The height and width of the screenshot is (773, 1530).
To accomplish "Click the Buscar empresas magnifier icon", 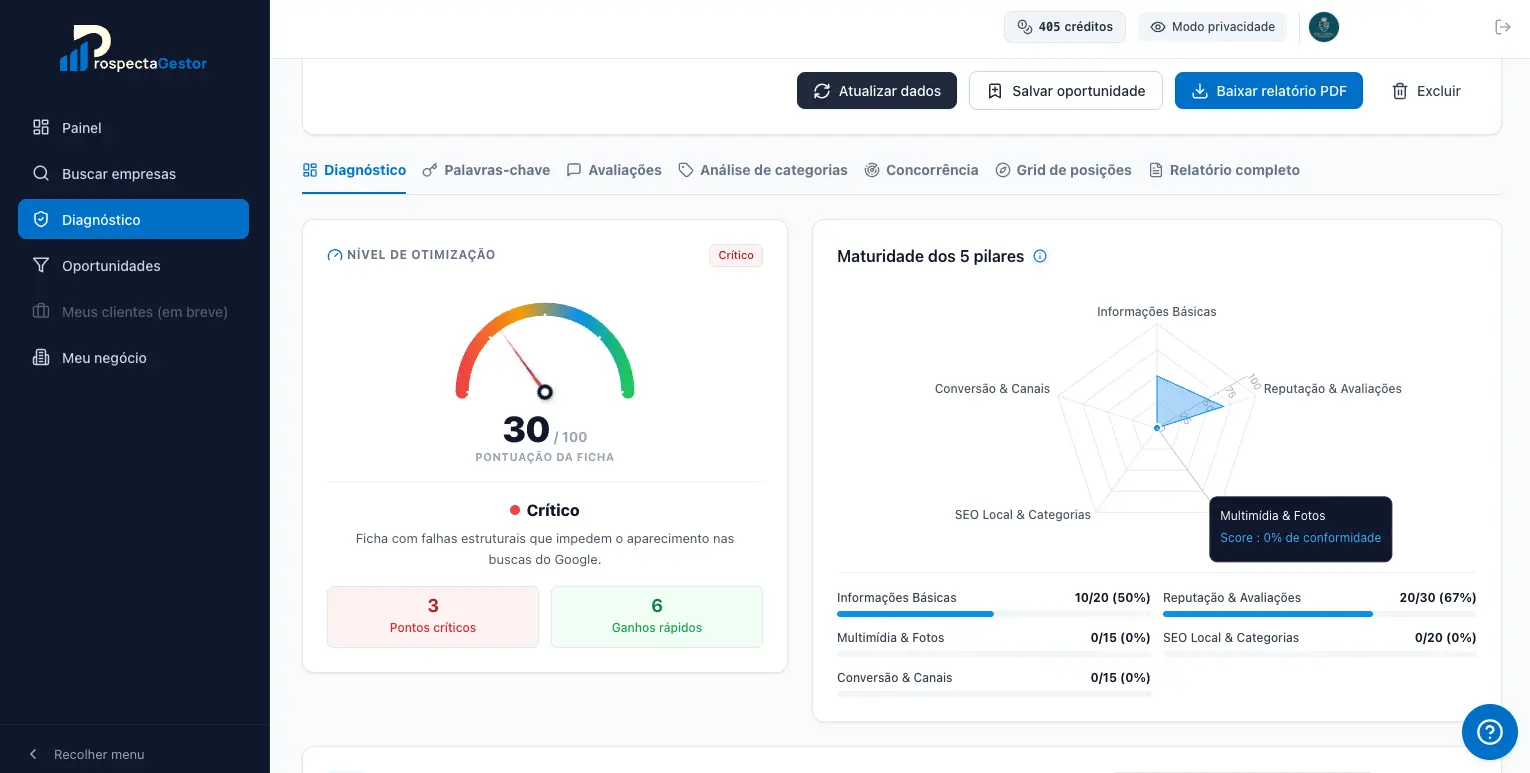I will pos(41,173).
